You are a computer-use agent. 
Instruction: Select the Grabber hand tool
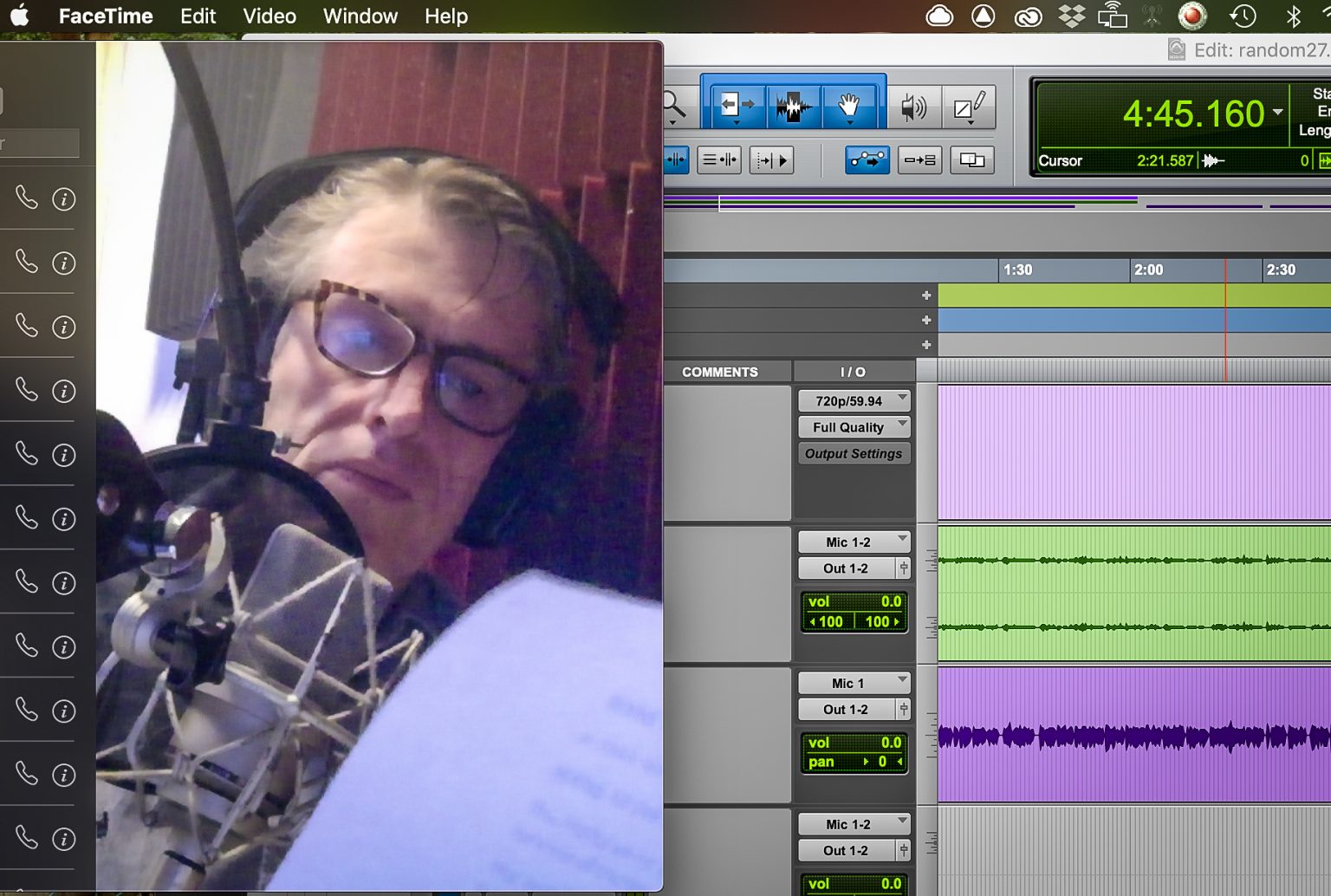848,106
